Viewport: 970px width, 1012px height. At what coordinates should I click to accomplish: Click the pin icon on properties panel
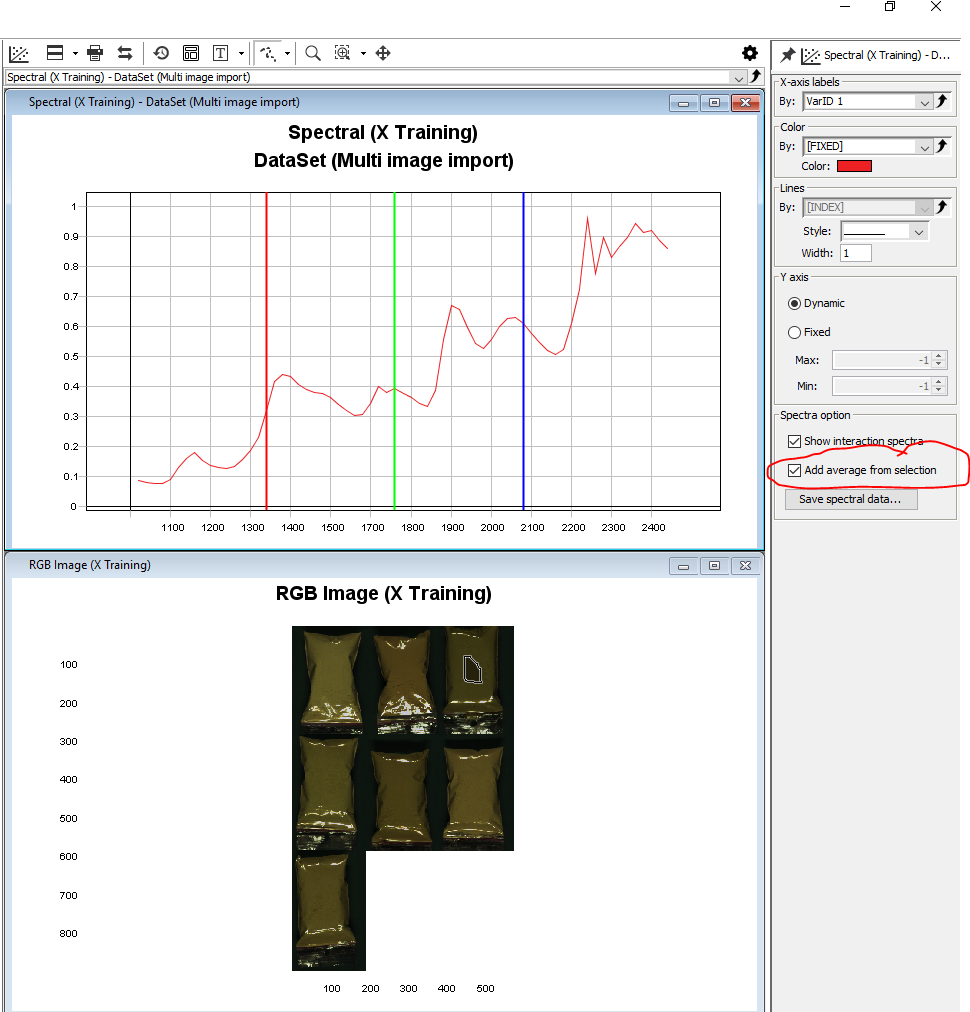[787, 55]
